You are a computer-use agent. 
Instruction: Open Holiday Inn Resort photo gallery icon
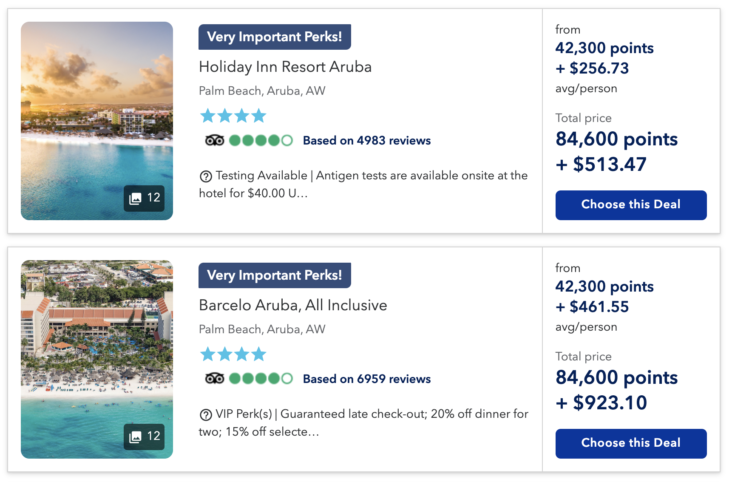(144, 198)
